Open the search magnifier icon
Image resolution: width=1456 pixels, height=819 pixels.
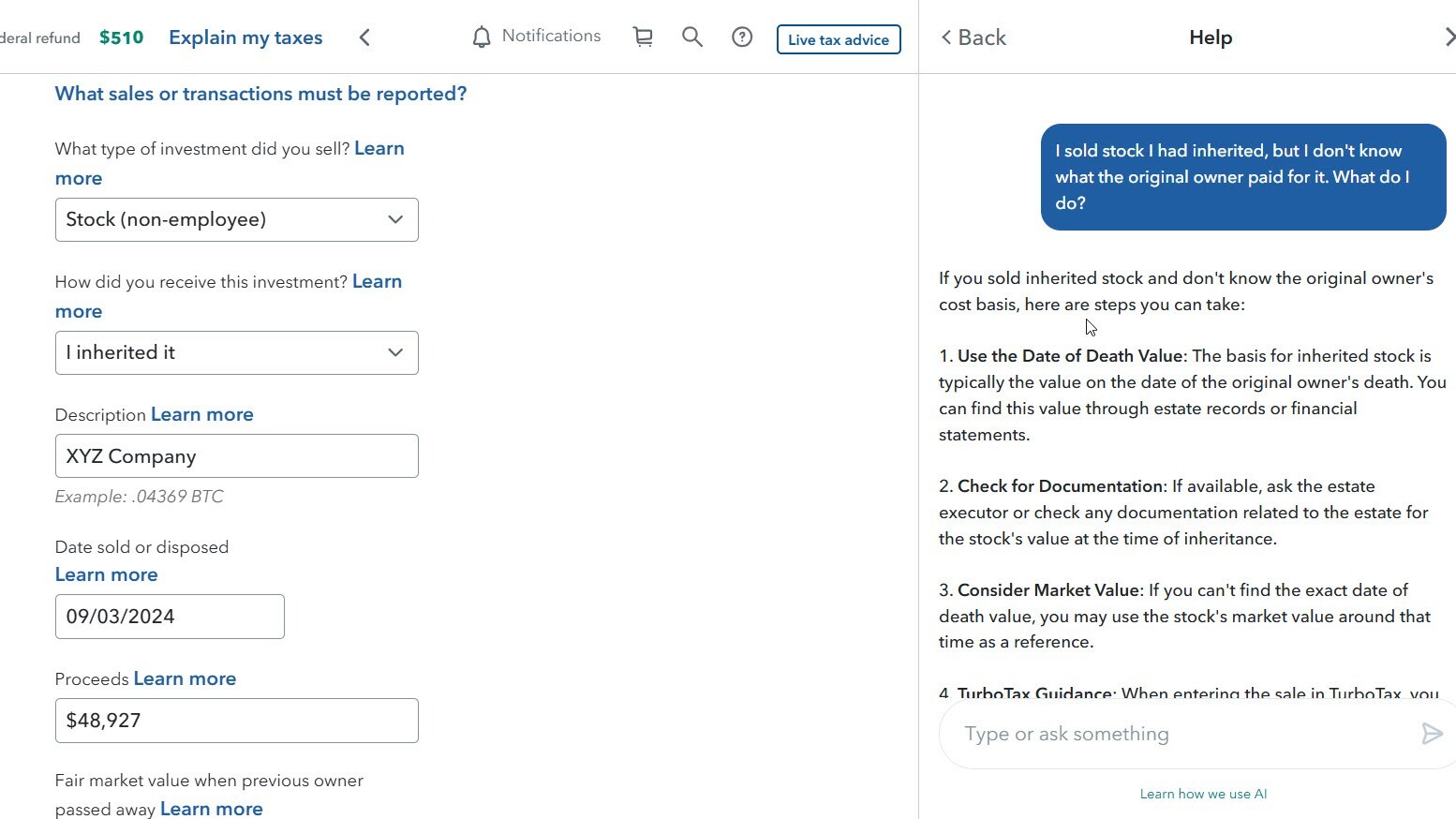tap(692, 37)
